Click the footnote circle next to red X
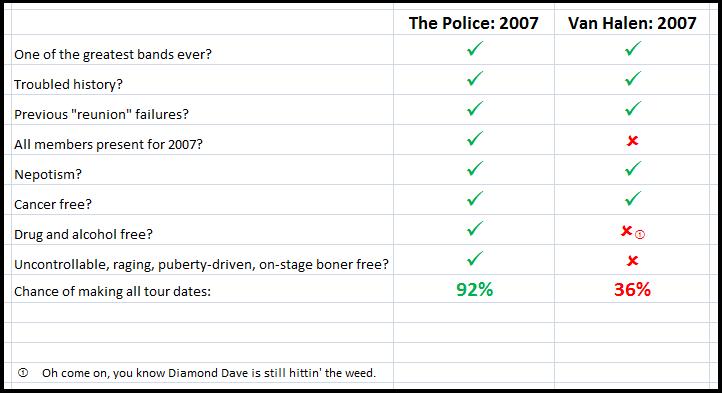The width and height of the screenshot is (722, 393). (640, 235)
